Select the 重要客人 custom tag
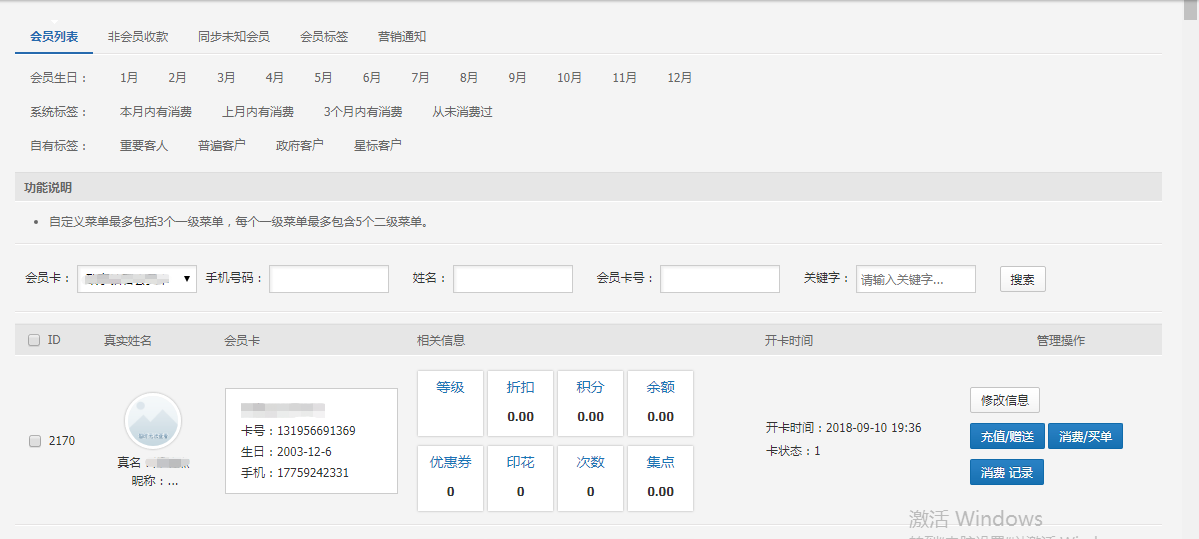1199x539 pixels. (x=144, y=145)
